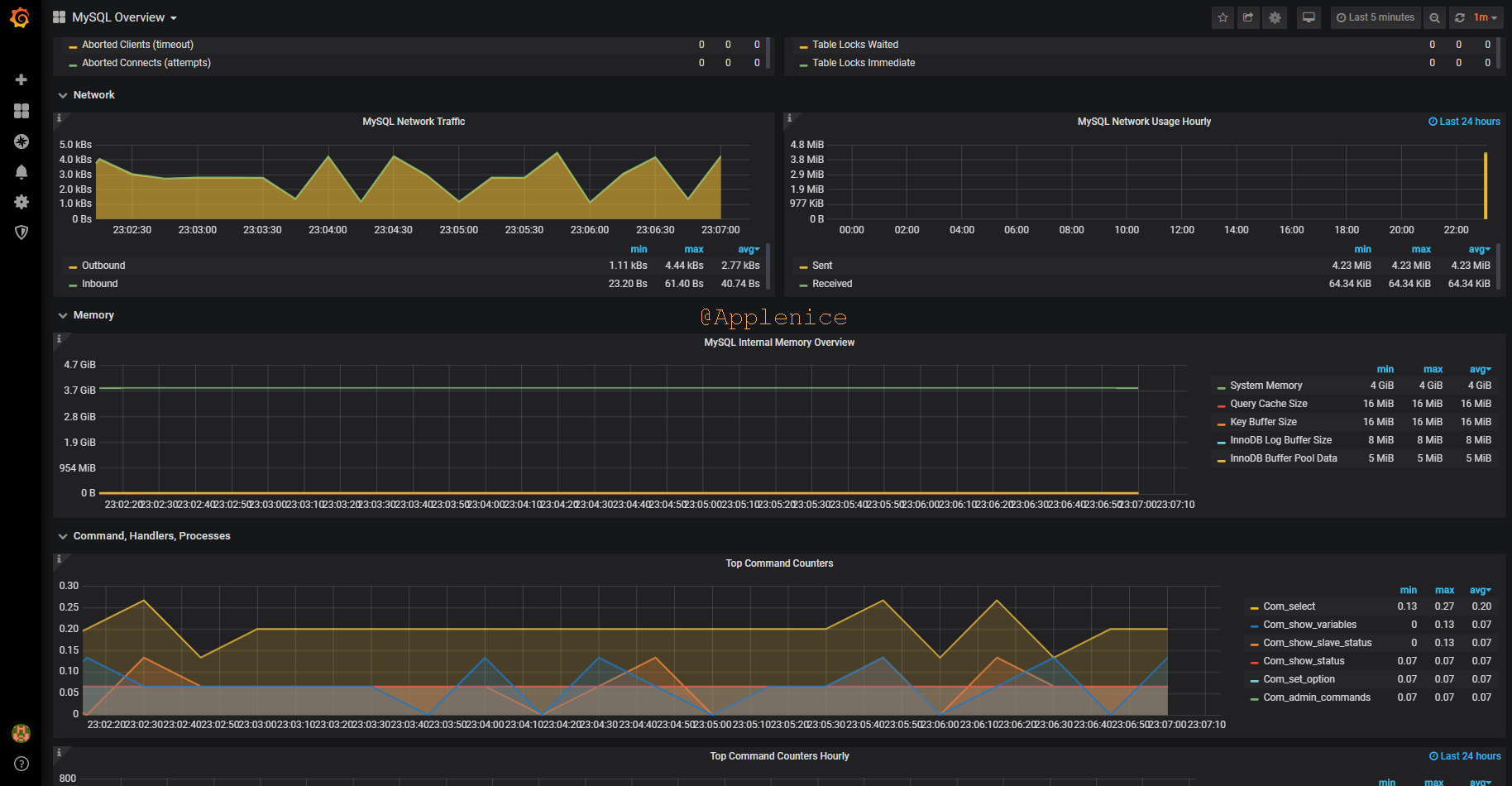The width and height of the screenshot is (1512, 786).
Task: Sort Network Traffic legend by min
Action: (x=639, y=249)
